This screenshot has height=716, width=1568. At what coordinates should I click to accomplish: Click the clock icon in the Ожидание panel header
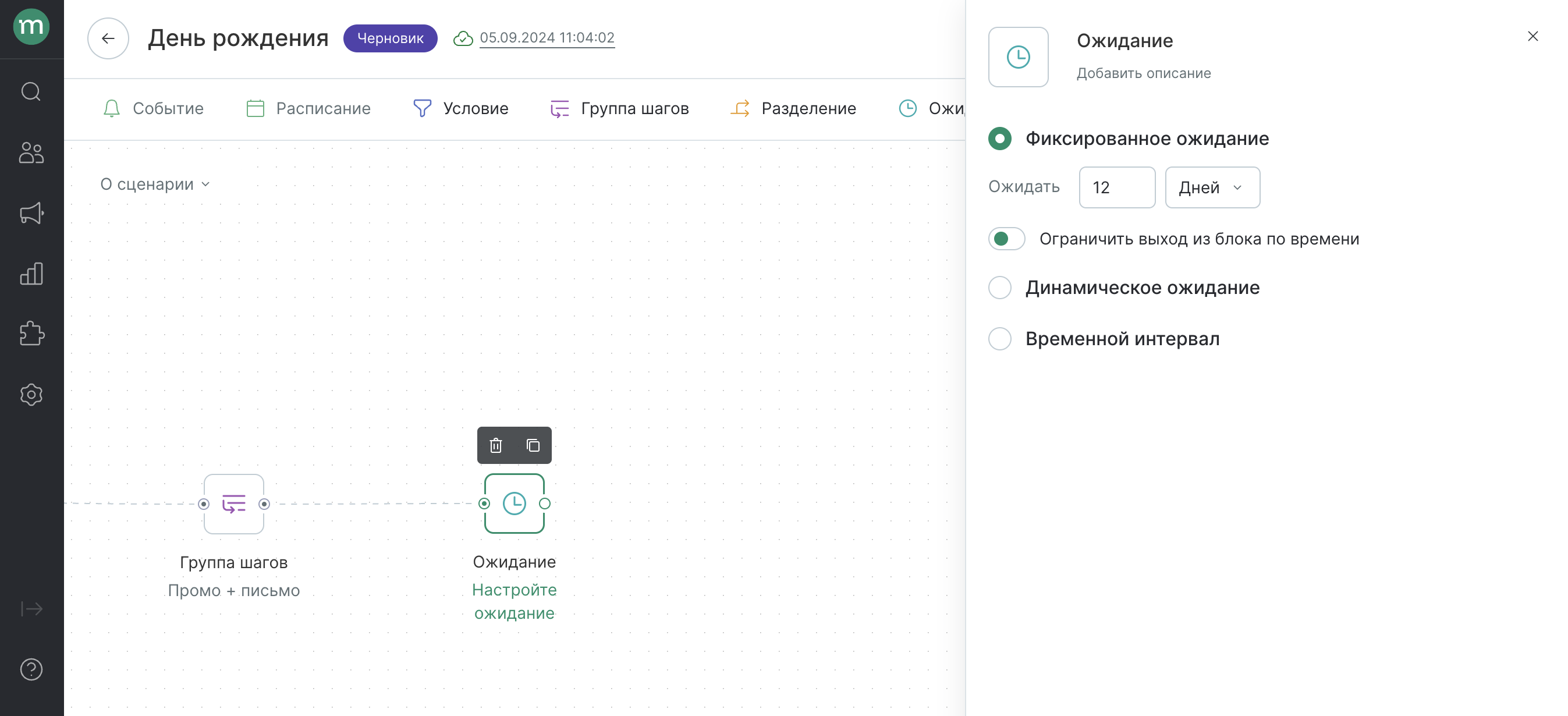(1018, 56)
